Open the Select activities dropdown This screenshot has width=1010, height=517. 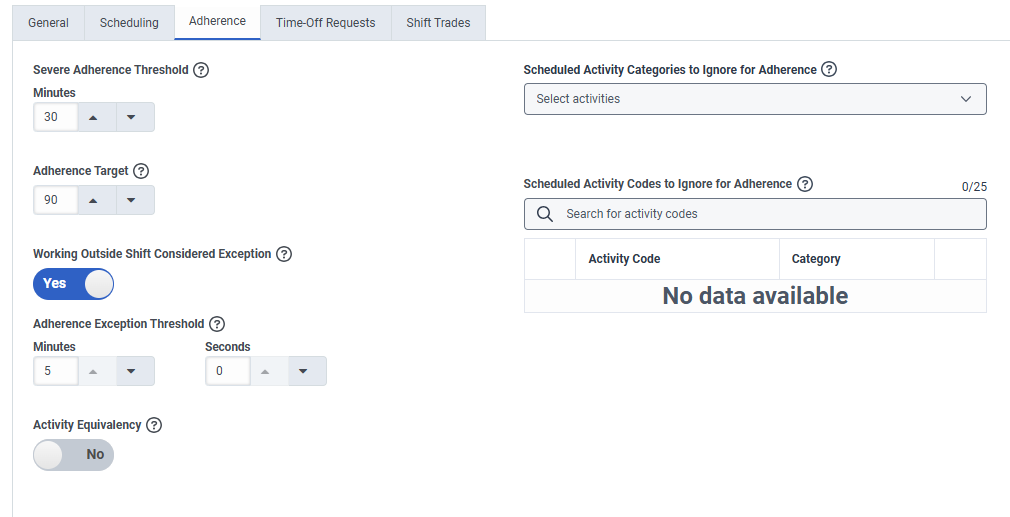tap(755, 99)
